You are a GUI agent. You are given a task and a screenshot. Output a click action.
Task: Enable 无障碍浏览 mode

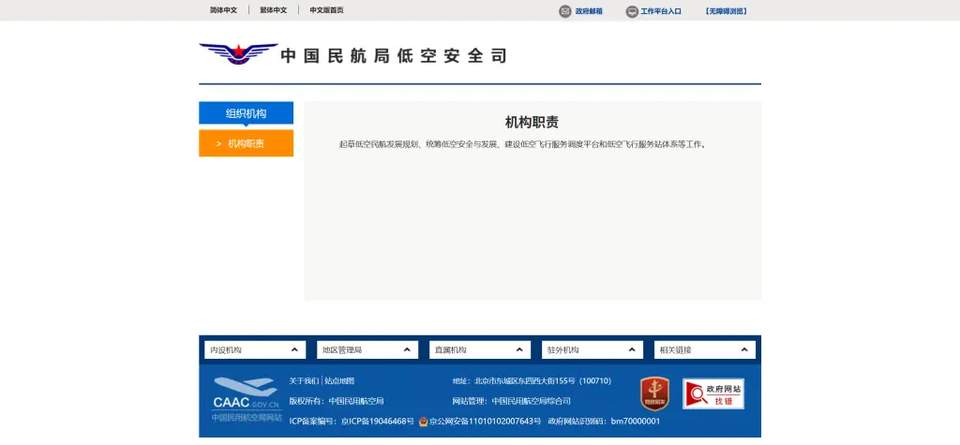pyautogui.click(x=726, y=11)
